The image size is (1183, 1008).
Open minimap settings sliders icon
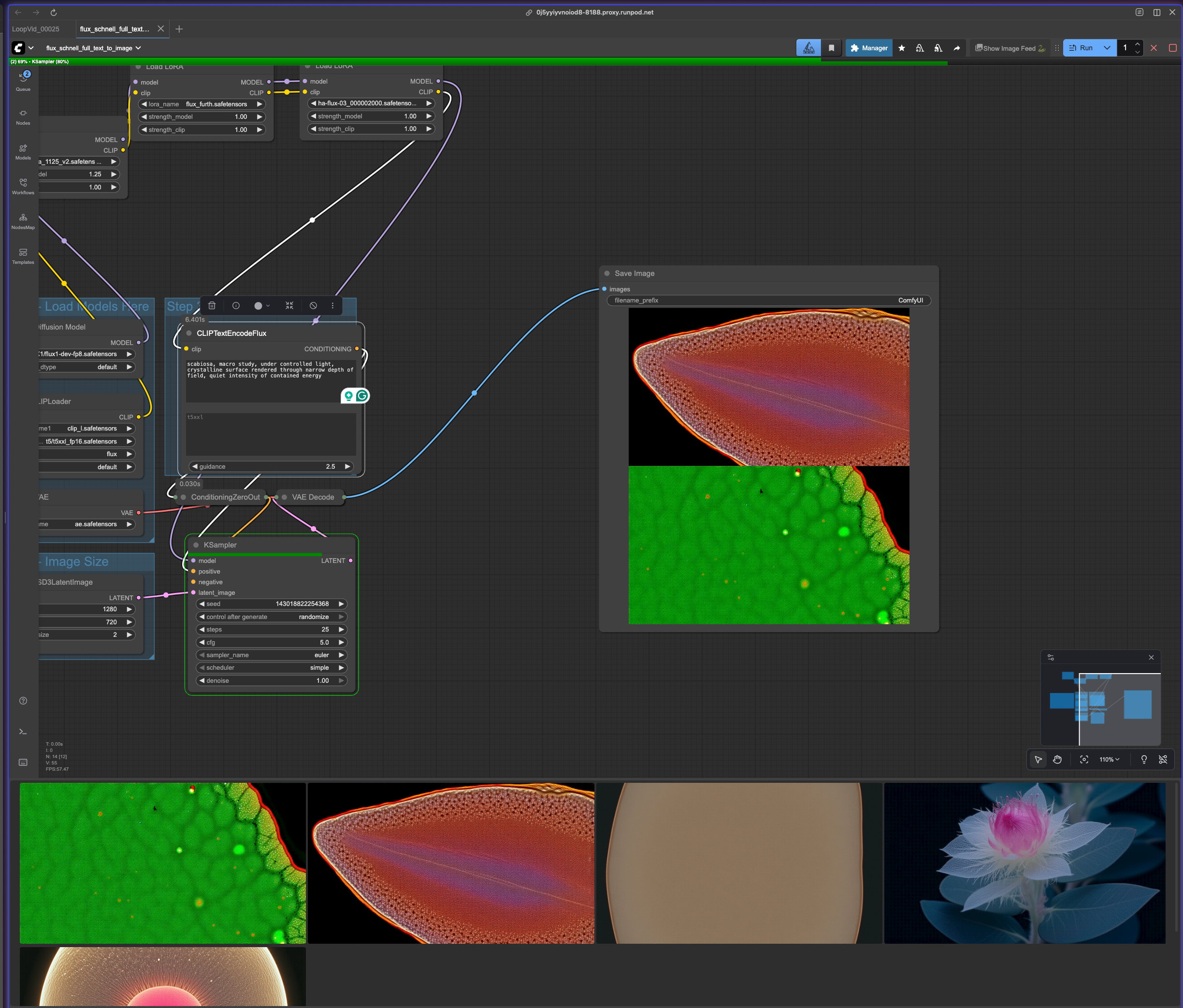[1051, 658]
